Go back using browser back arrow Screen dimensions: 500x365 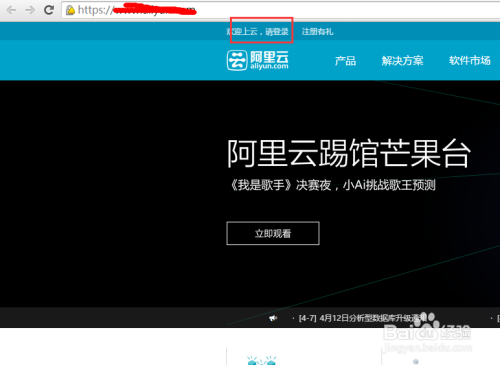pyautogui.click(x=11, y=10)
